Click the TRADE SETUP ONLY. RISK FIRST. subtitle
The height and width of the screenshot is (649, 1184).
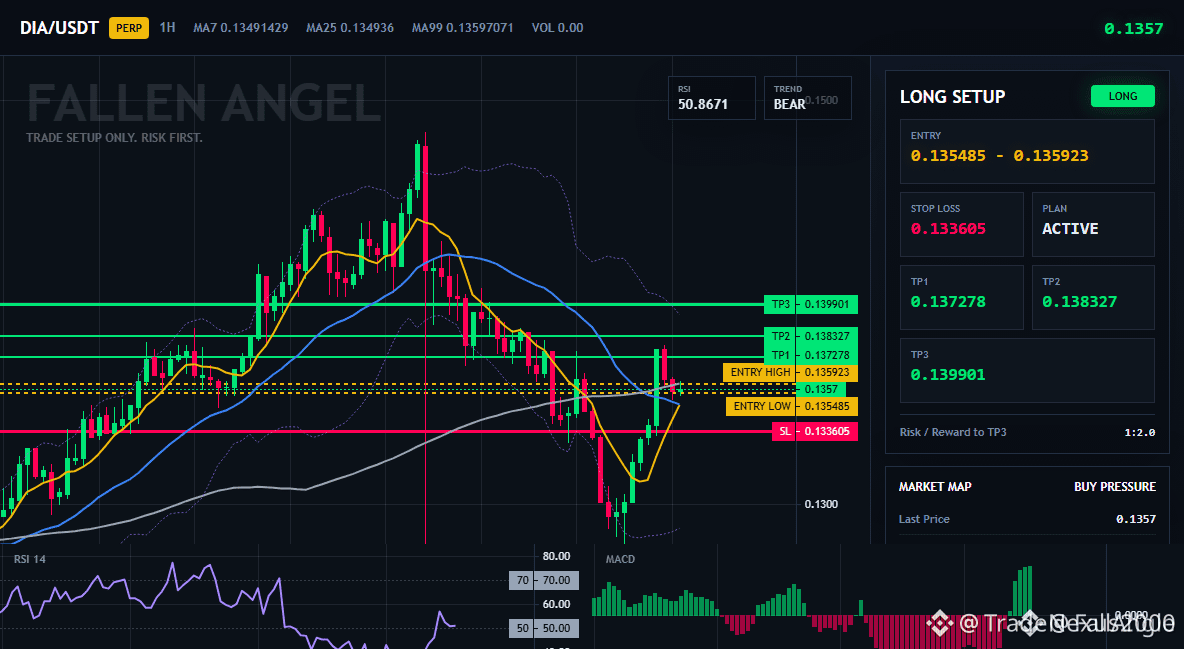pos(114,138)
